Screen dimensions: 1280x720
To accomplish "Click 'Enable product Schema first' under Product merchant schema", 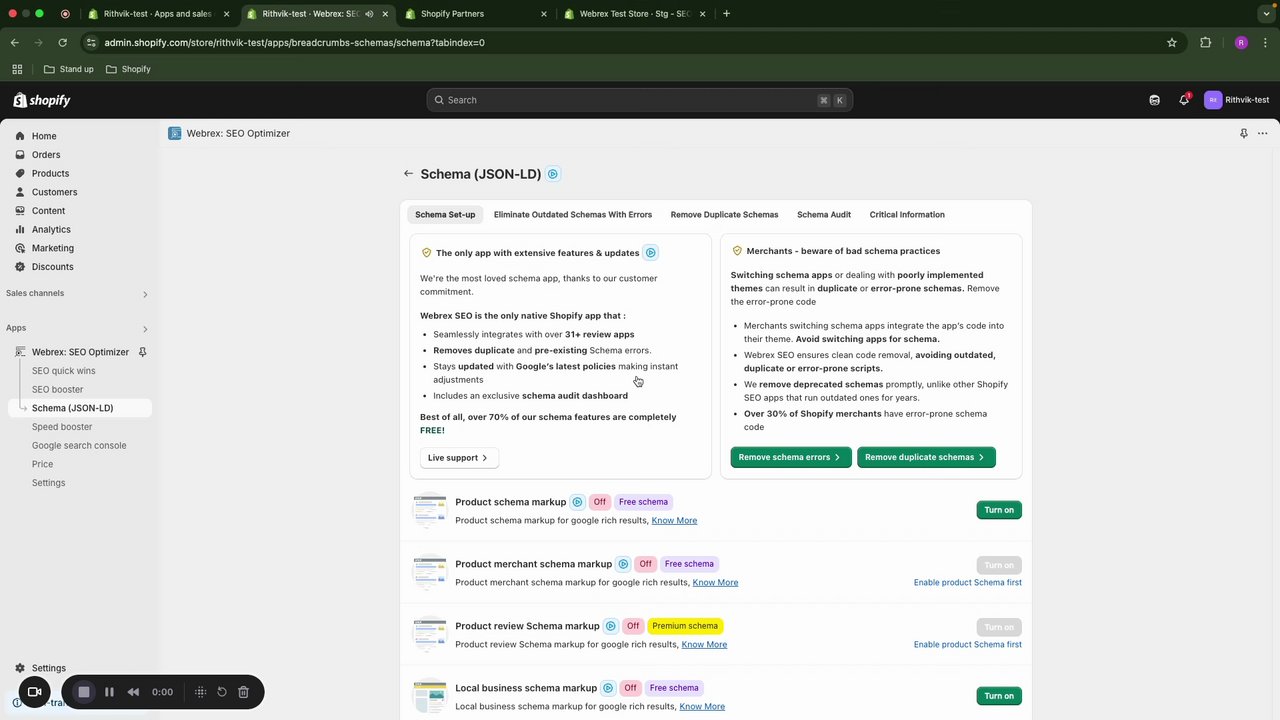I will pos(968,583).
